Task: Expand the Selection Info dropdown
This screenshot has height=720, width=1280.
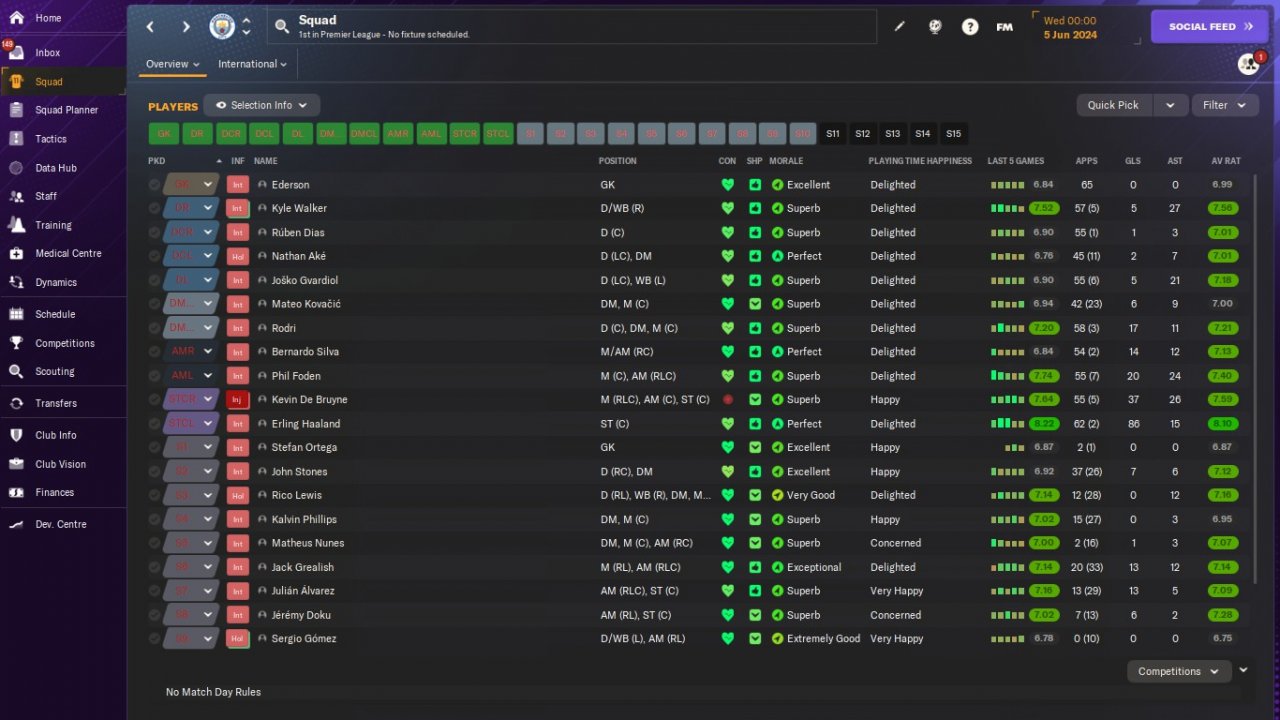Action: click(262, 105)
